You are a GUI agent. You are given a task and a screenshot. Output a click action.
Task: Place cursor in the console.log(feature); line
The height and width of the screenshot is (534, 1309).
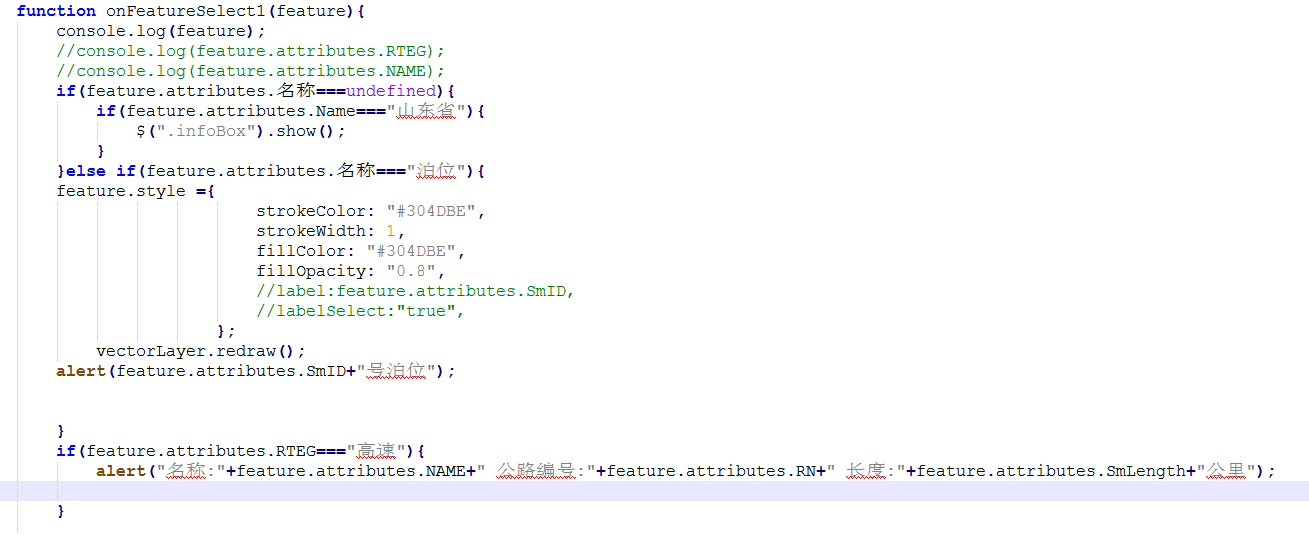[161, 31]
